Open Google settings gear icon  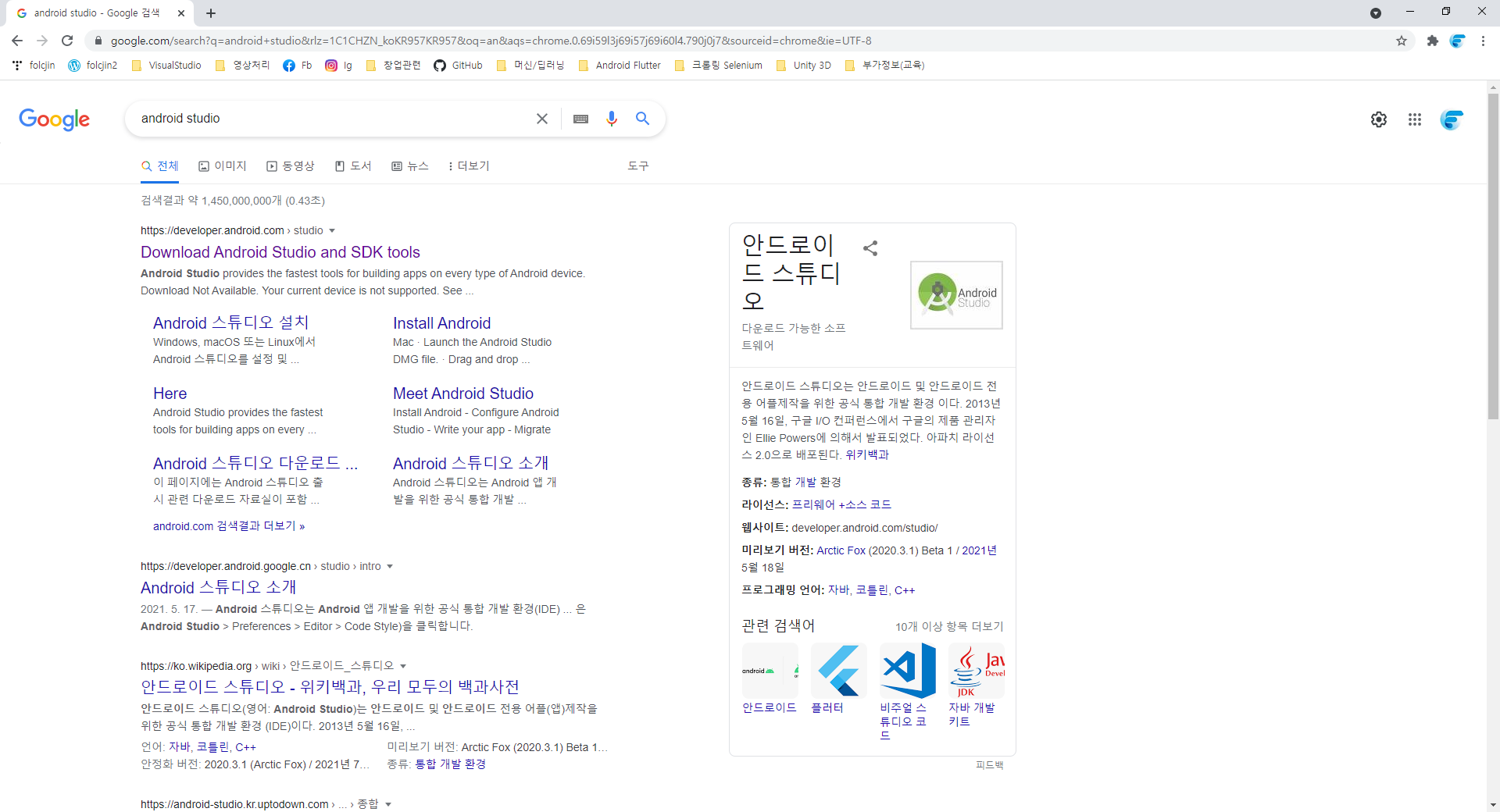1379,119
